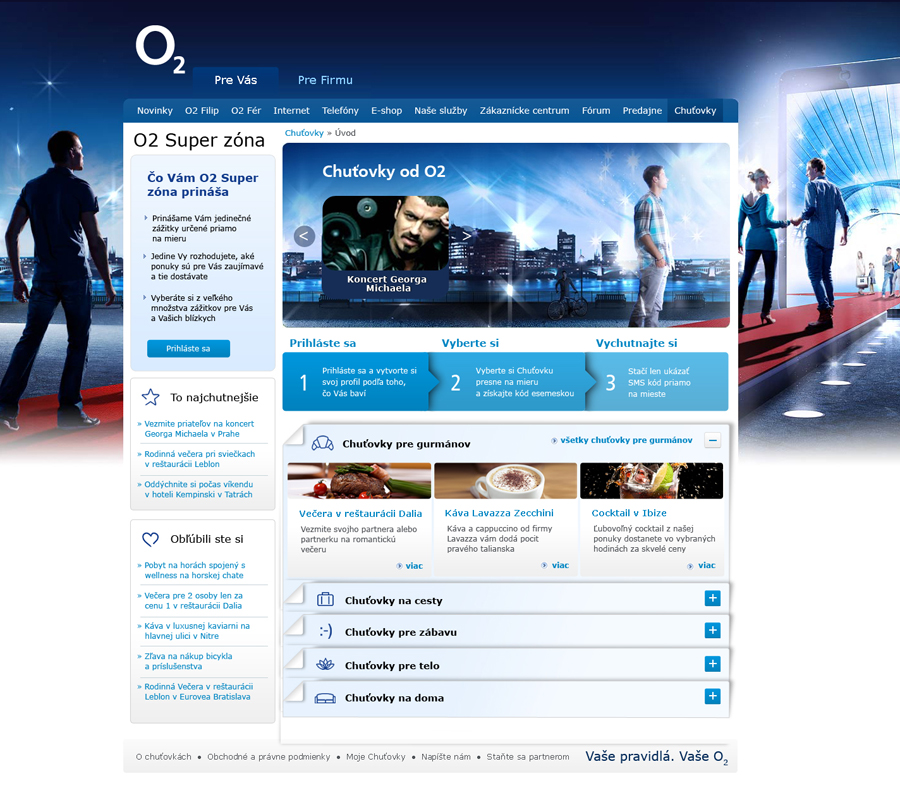The image size is (900, 800).
Task: Open the Internet menu item
Action: click(292, 111)
